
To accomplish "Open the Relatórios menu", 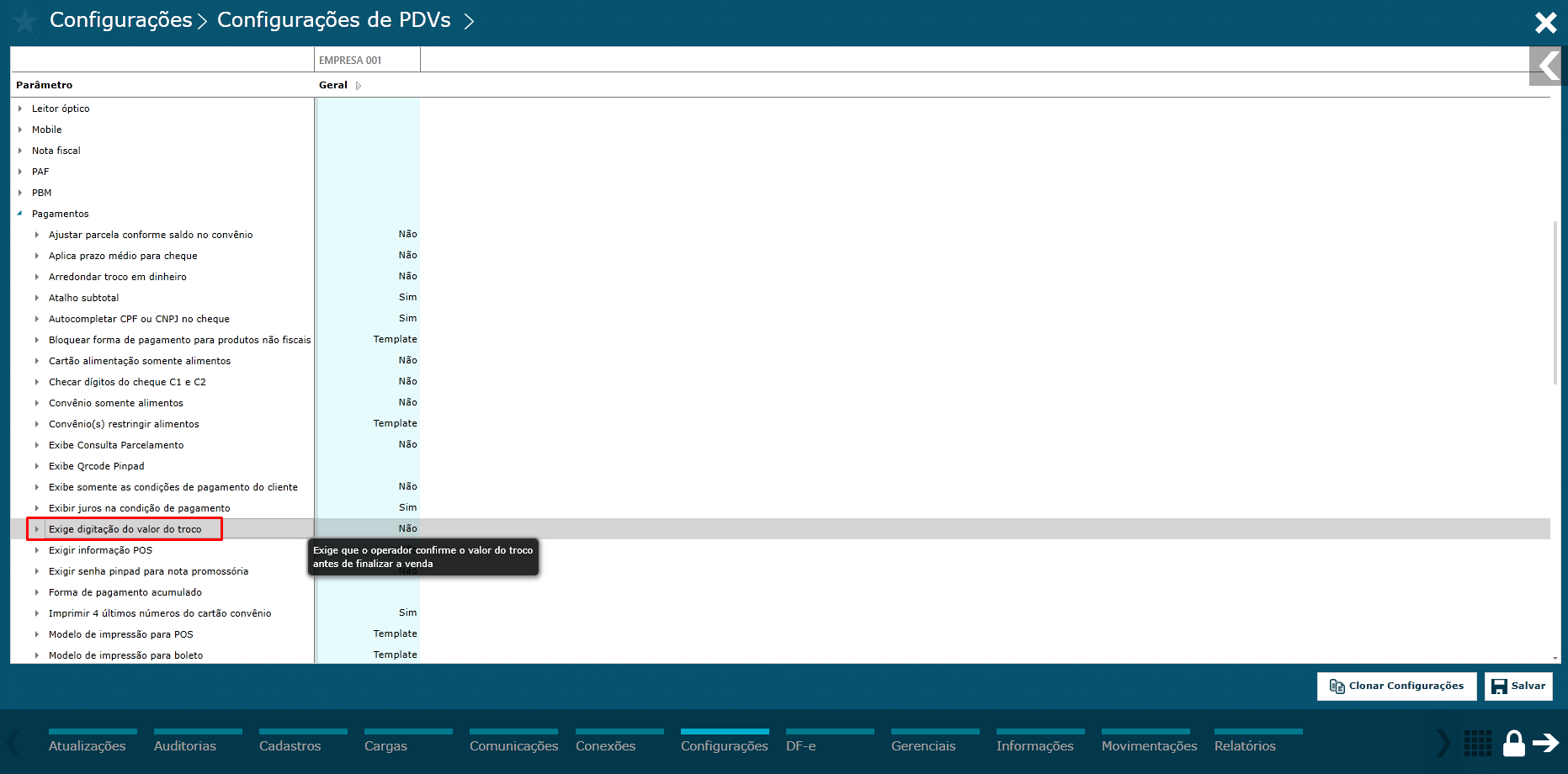I will click(x=1245, y=745).
